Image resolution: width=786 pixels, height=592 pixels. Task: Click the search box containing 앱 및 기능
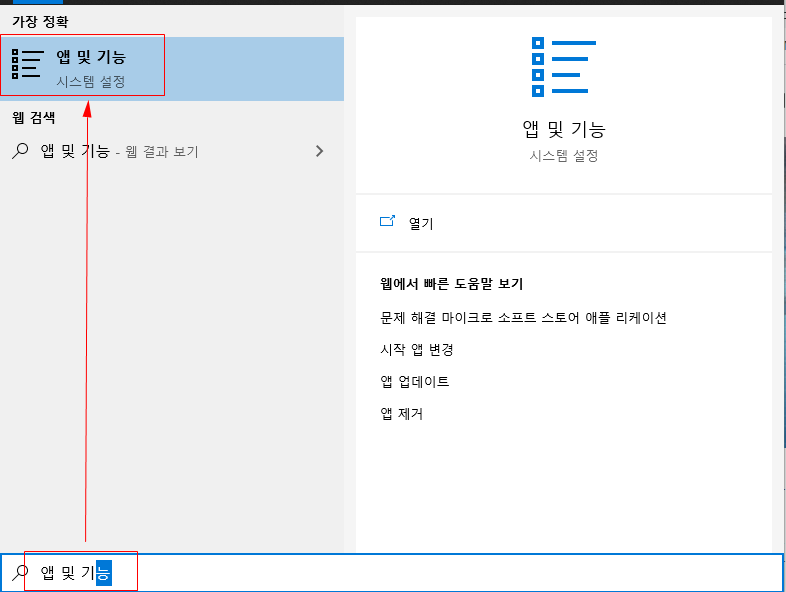coord(392,572)
